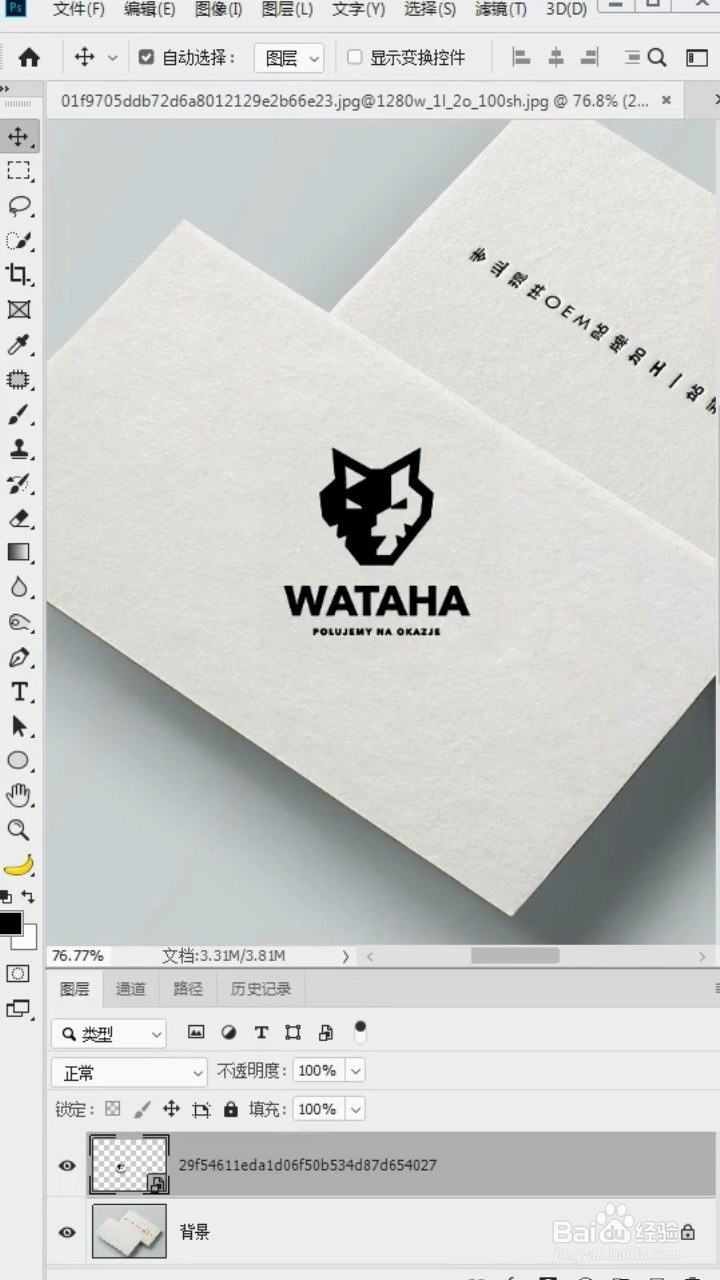Click the foreground color swatch
This screenshot has width=720, height=1280.
click(10, 922)
